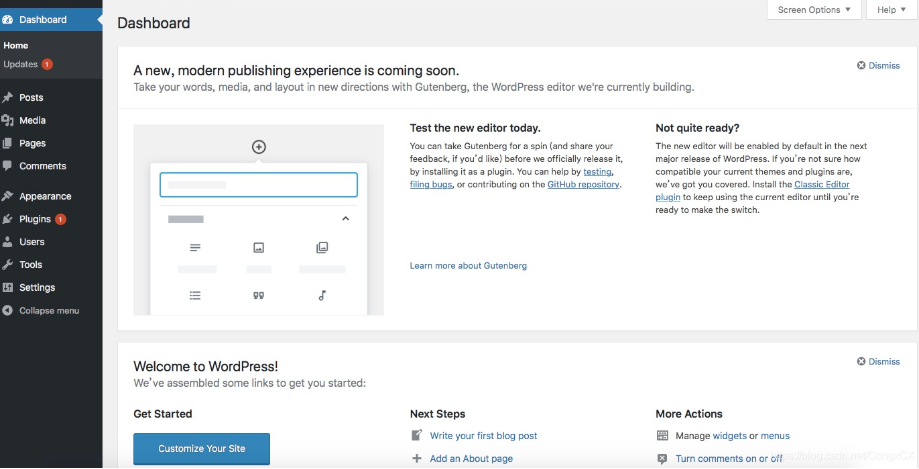Open the menus link
Image resolution: width=919 pixels, height=469 pixels.
click(775, 436)
